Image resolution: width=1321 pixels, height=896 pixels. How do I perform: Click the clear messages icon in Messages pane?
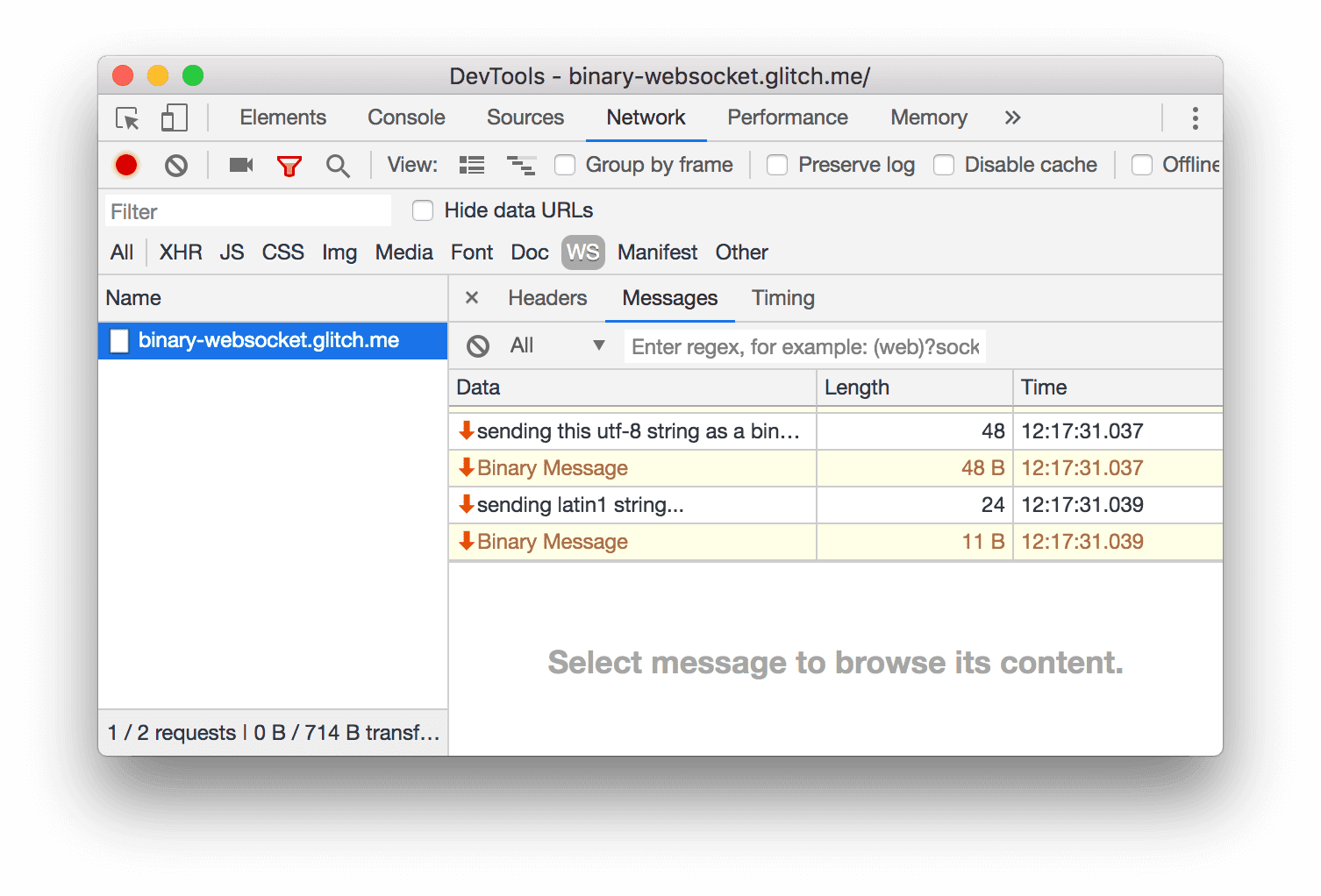pyautogui.click(x=478, y=345)
